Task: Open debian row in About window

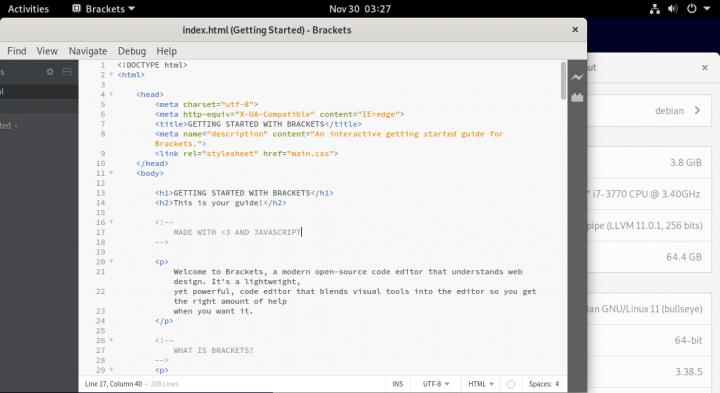Action: (650, 111)
